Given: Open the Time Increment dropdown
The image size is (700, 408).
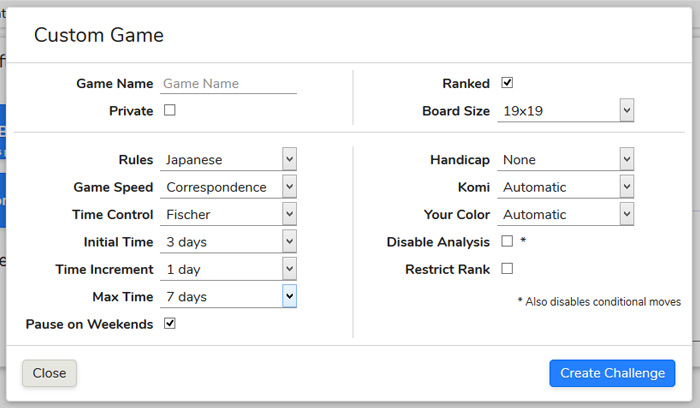Looking at the screenshot, I should (228, 269).
